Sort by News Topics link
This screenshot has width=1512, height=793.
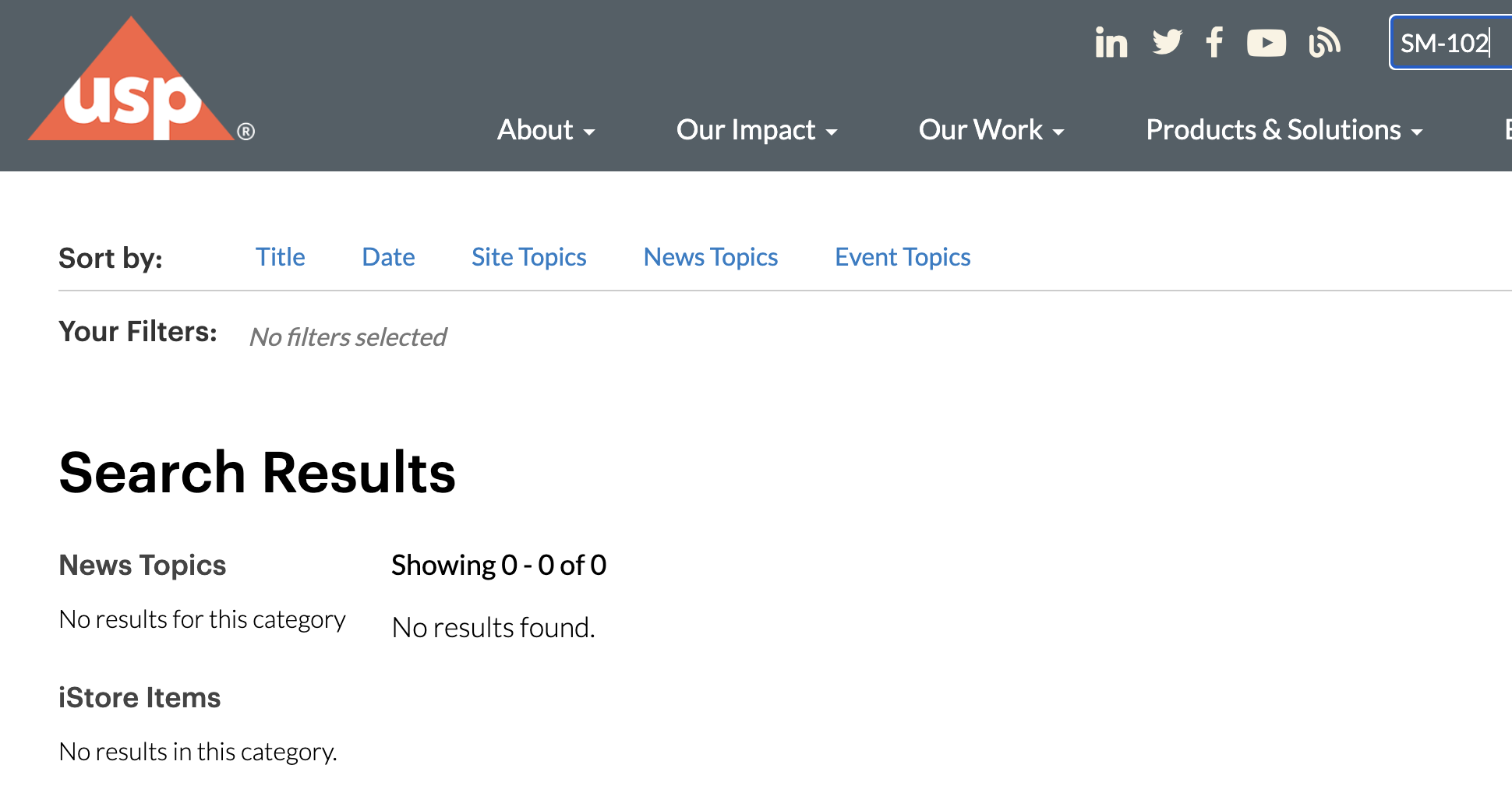tap(710, 257)
